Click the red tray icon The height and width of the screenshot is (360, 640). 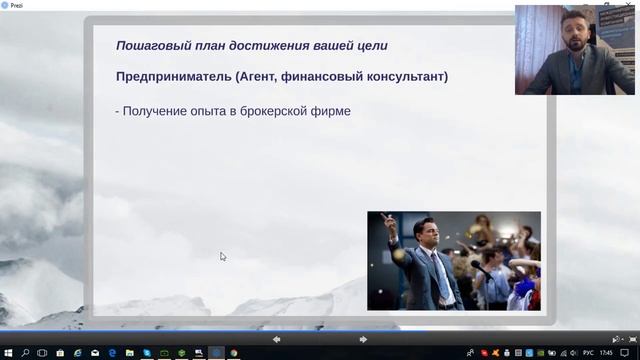coord(484,353)
